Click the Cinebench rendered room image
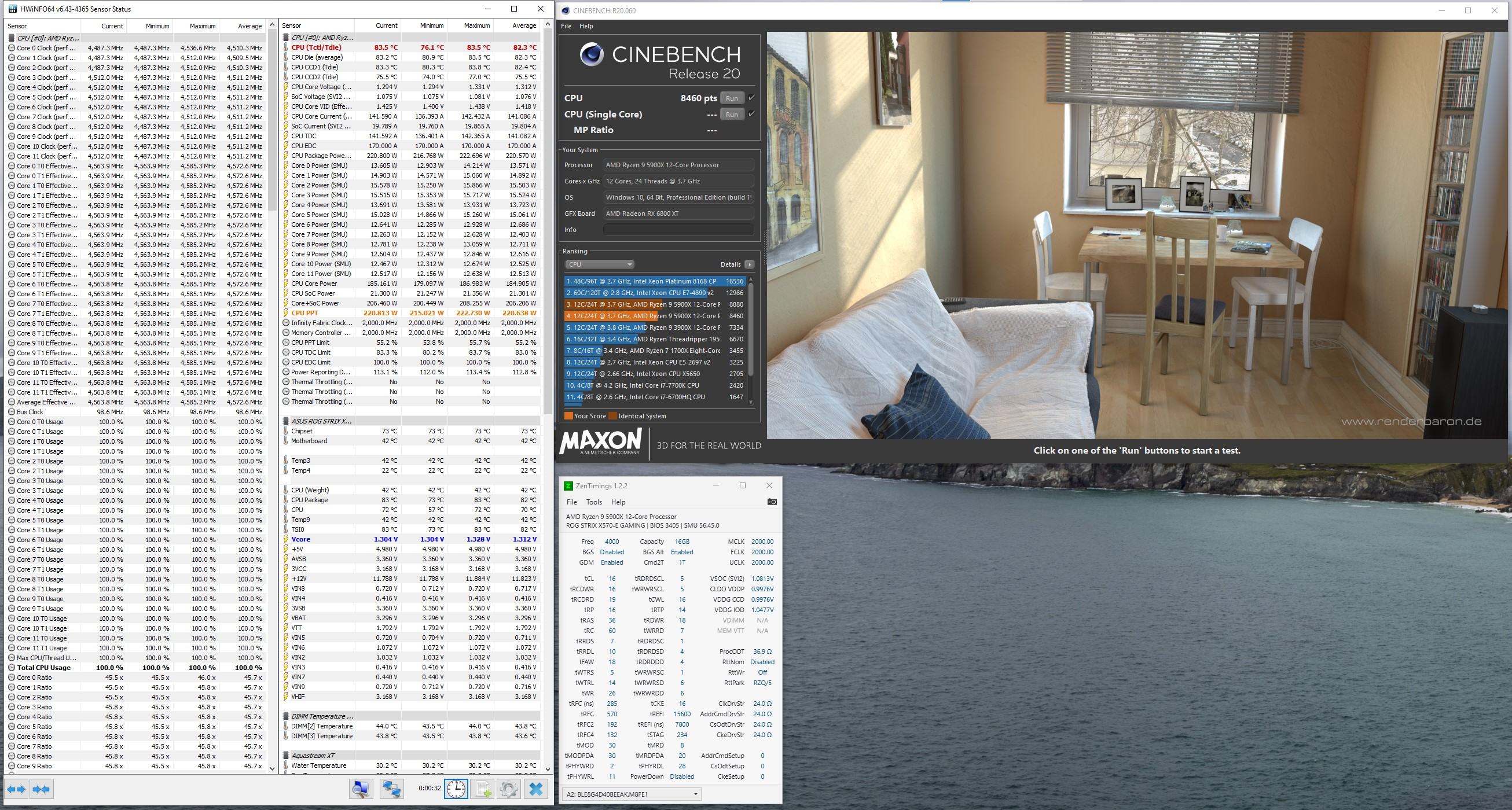 click(x=1136, y=235)
